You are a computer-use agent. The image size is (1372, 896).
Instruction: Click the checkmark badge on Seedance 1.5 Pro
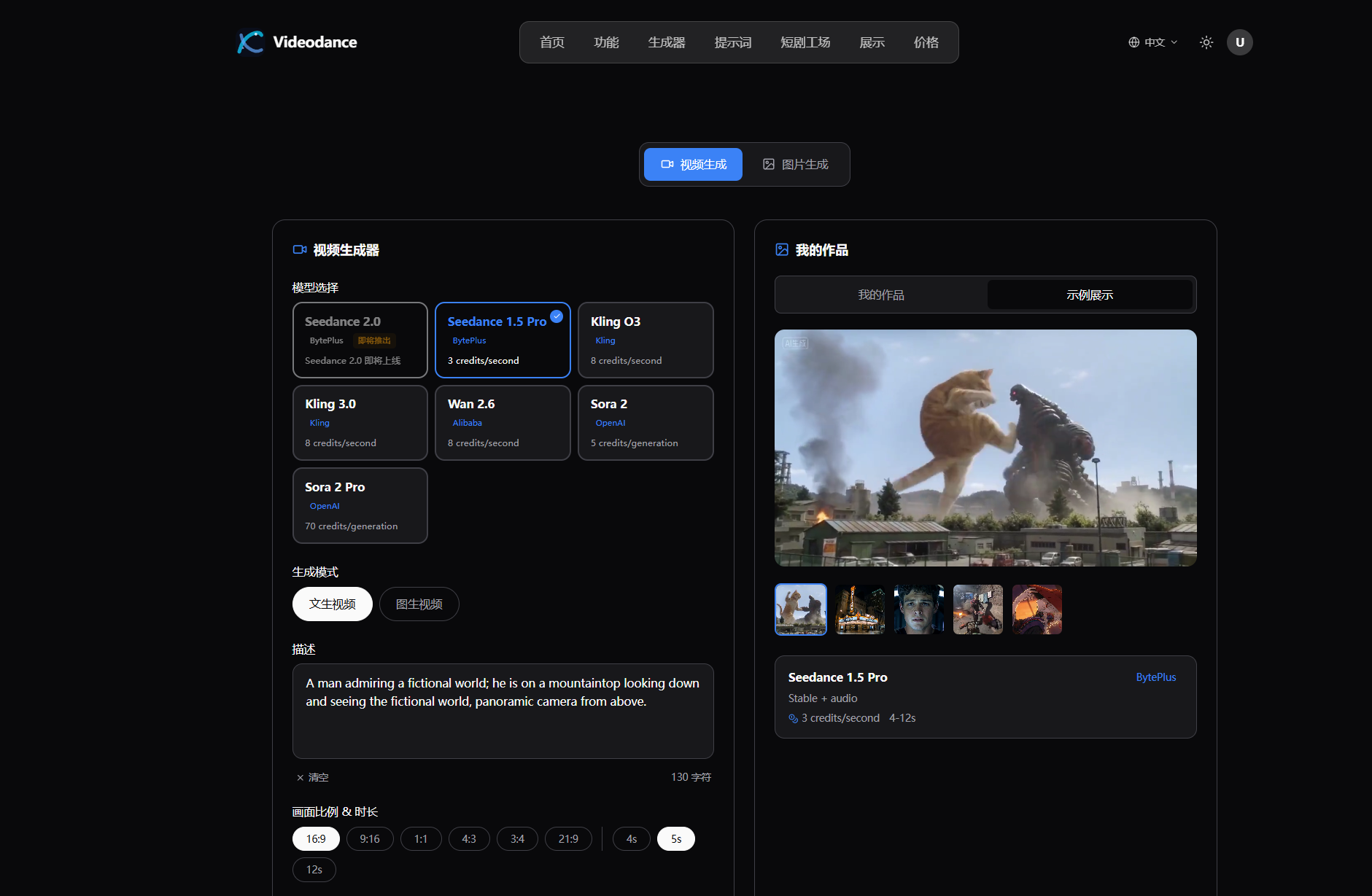point(557,317)
